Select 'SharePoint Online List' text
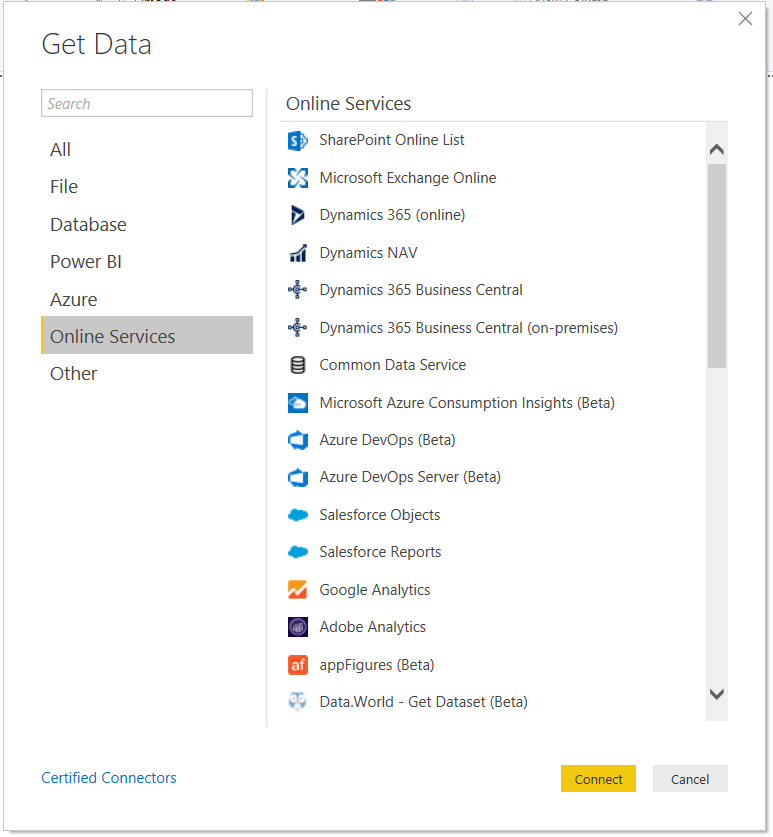This screenshot has height=837, width=773. pyautogui.click(x=392, y=140)
